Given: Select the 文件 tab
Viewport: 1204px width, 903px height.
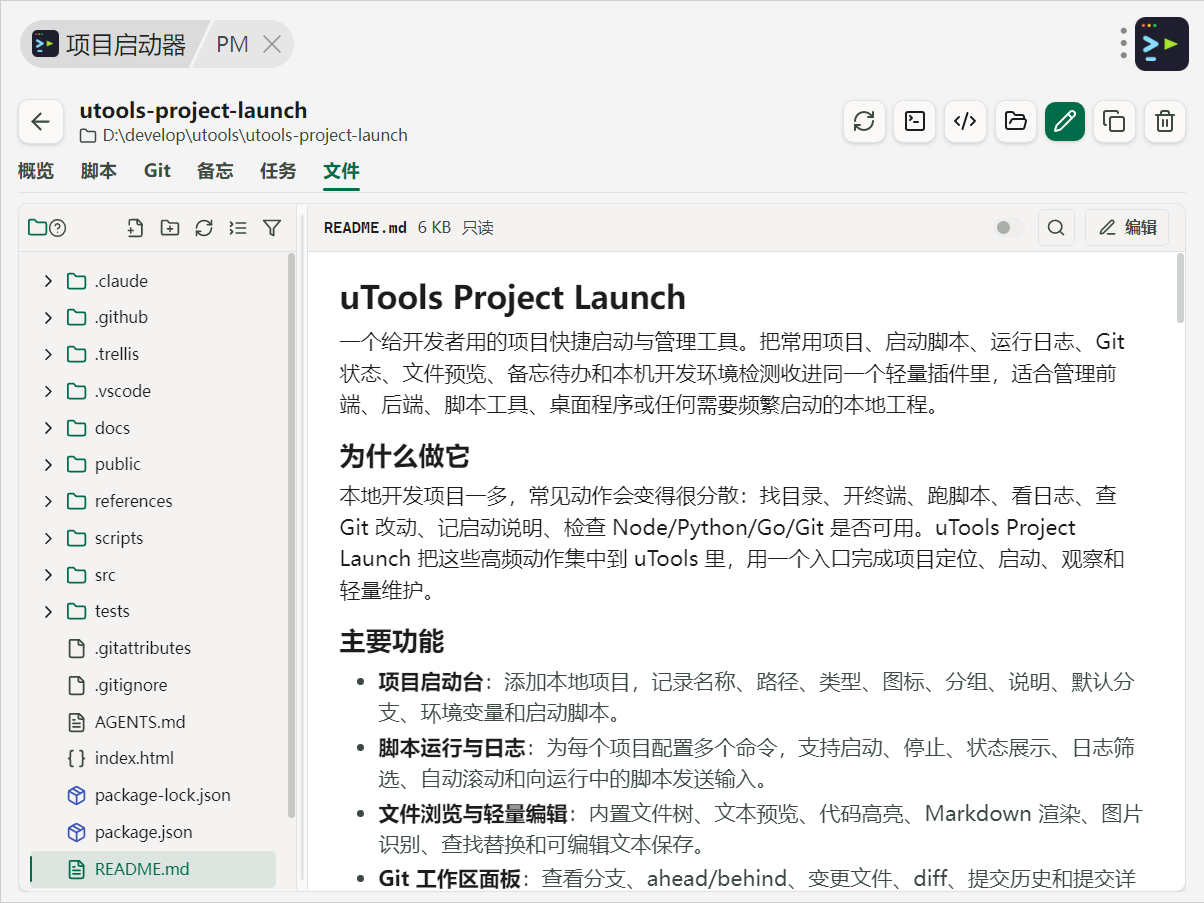Looking at the screenshot, I should 341,171.
